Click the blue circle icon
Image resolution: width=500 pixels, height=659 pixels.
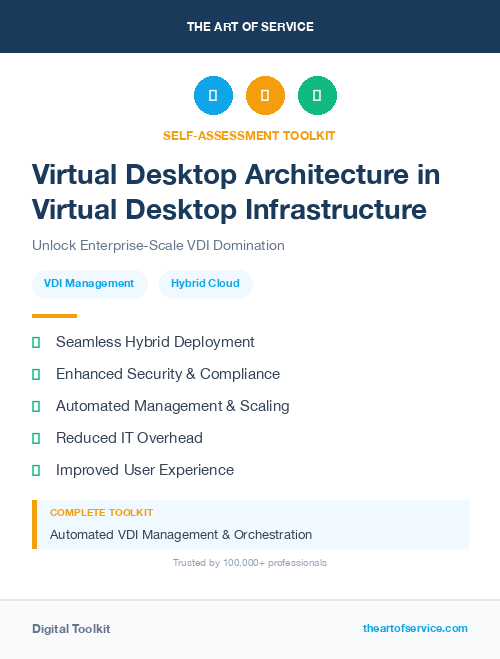tap(213, 95)
